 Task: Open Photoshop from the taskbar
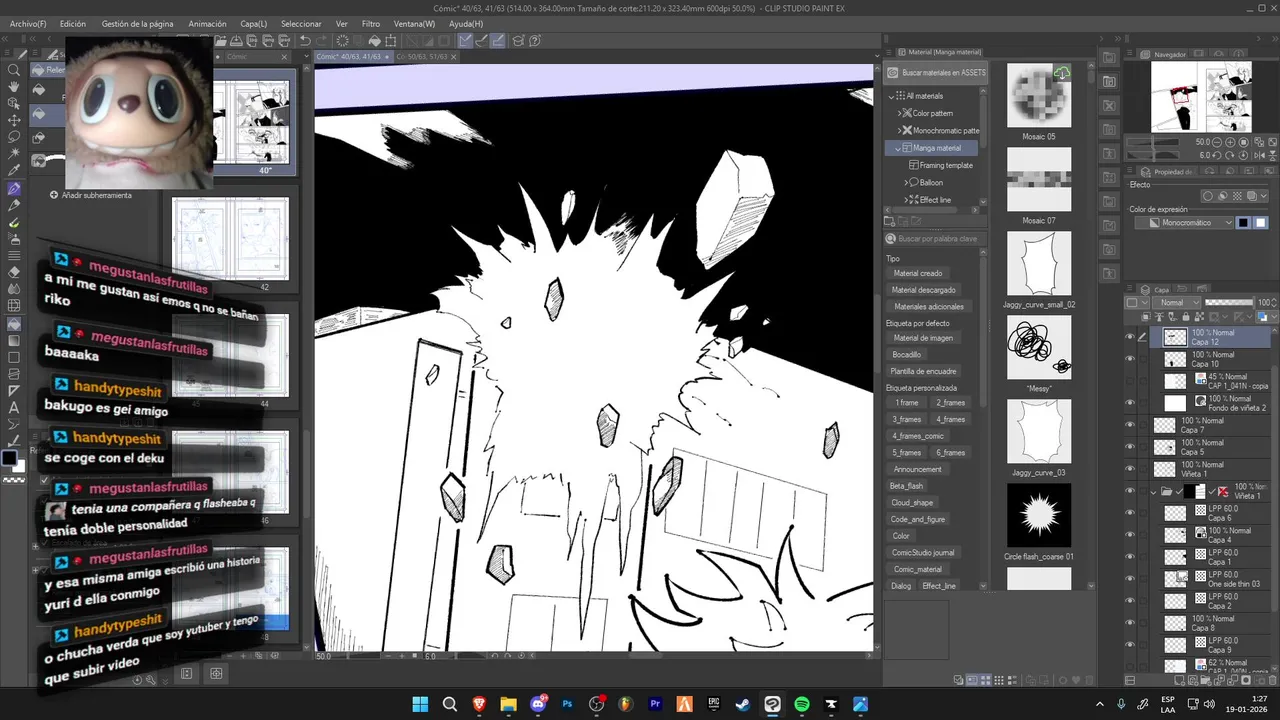tap(568, 704)
